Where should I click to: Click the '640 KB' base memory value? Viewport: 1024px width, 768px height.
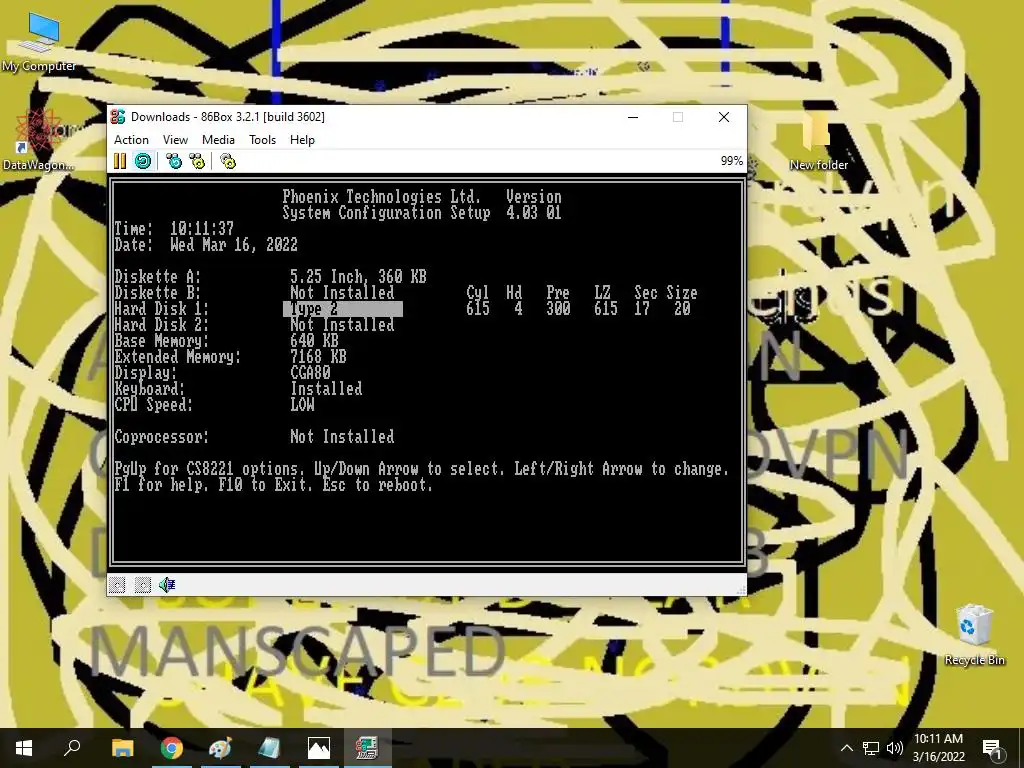314,341
